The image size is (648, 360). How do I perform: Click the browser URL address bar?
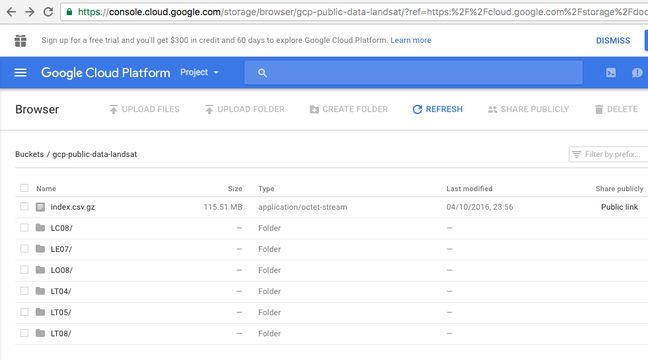point(355,12)
